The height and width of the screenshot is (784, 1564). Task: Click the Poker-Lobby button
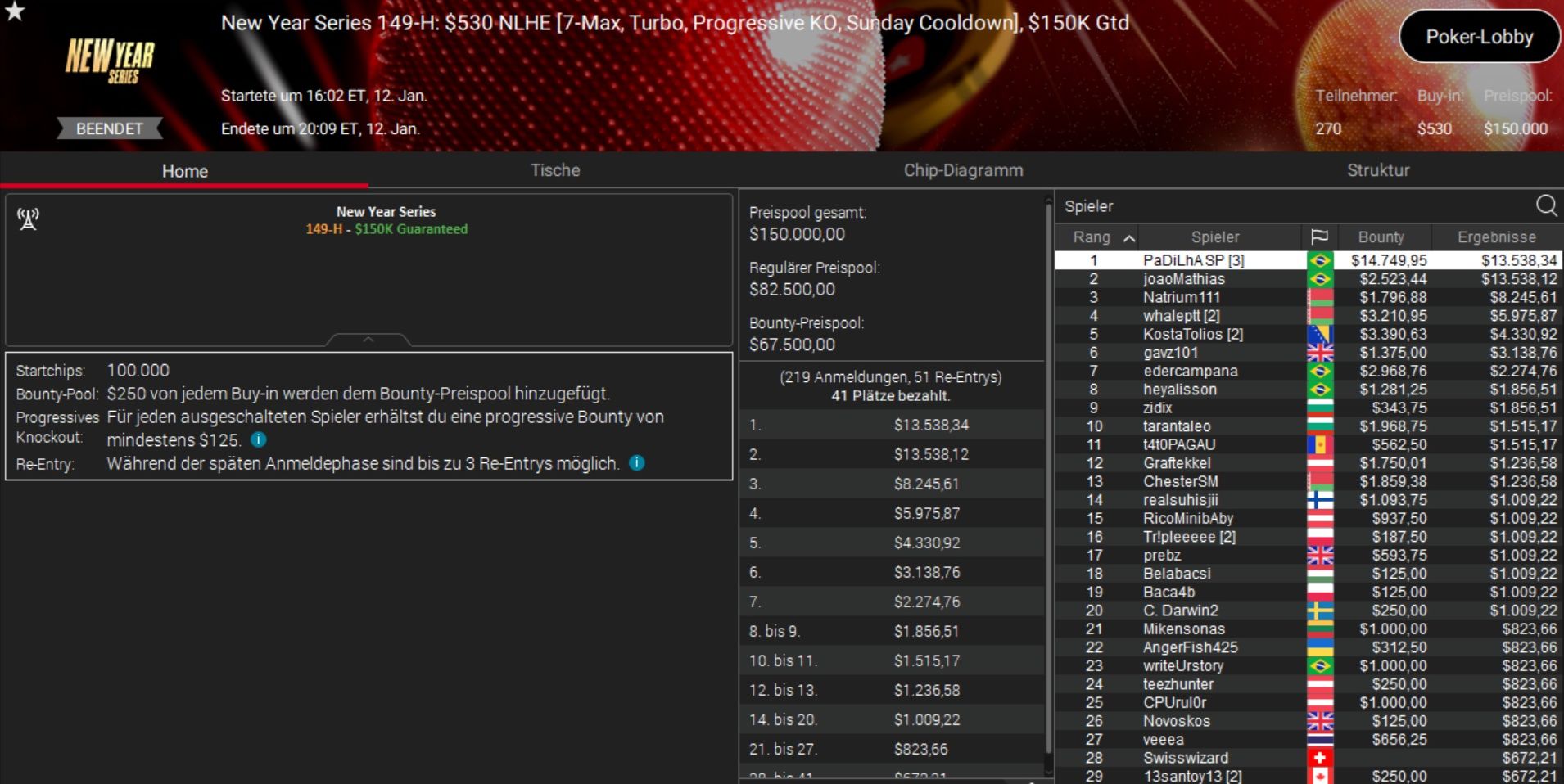[x=1480, y=37]
